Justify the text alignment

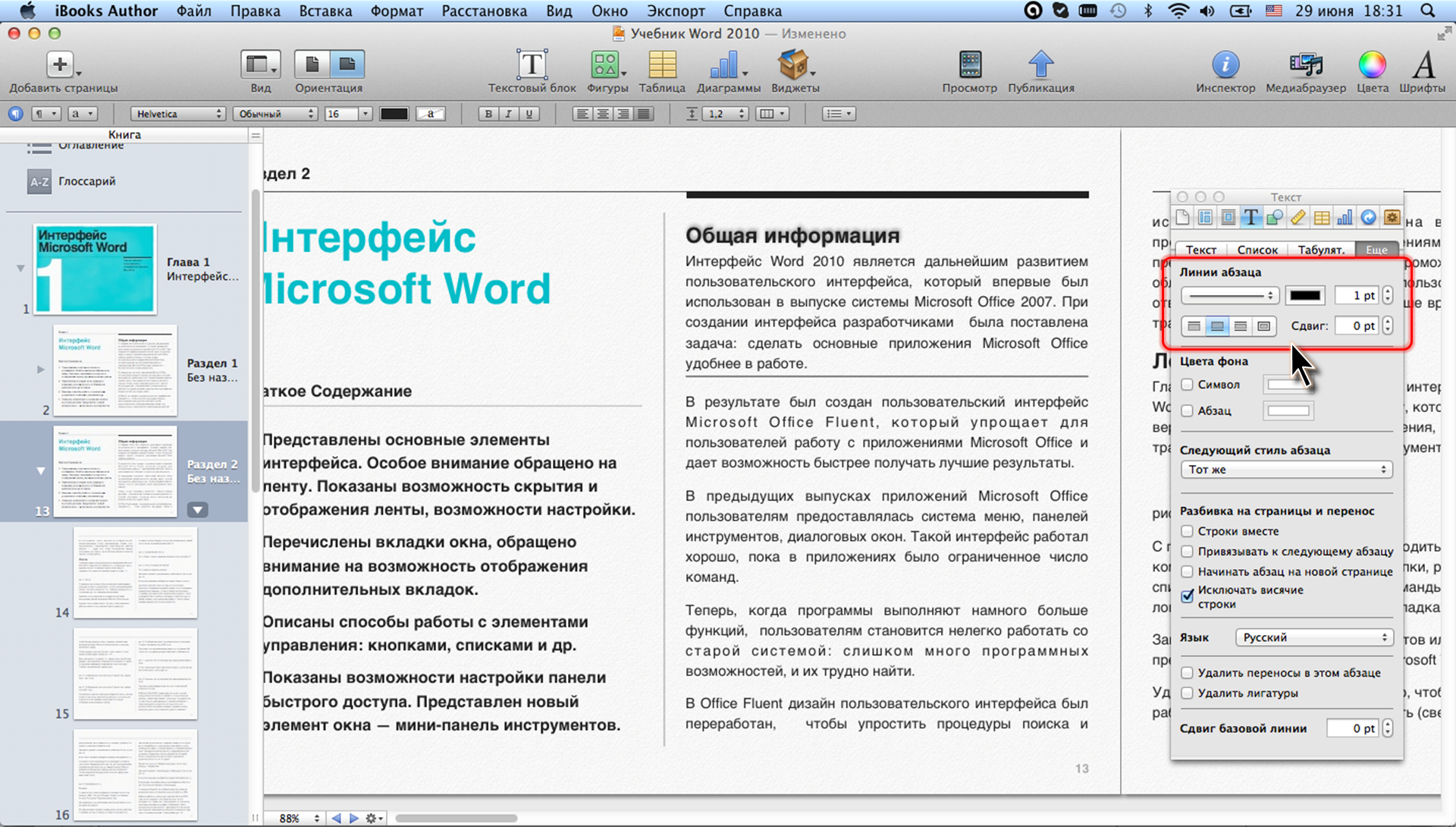pos(644,114)
